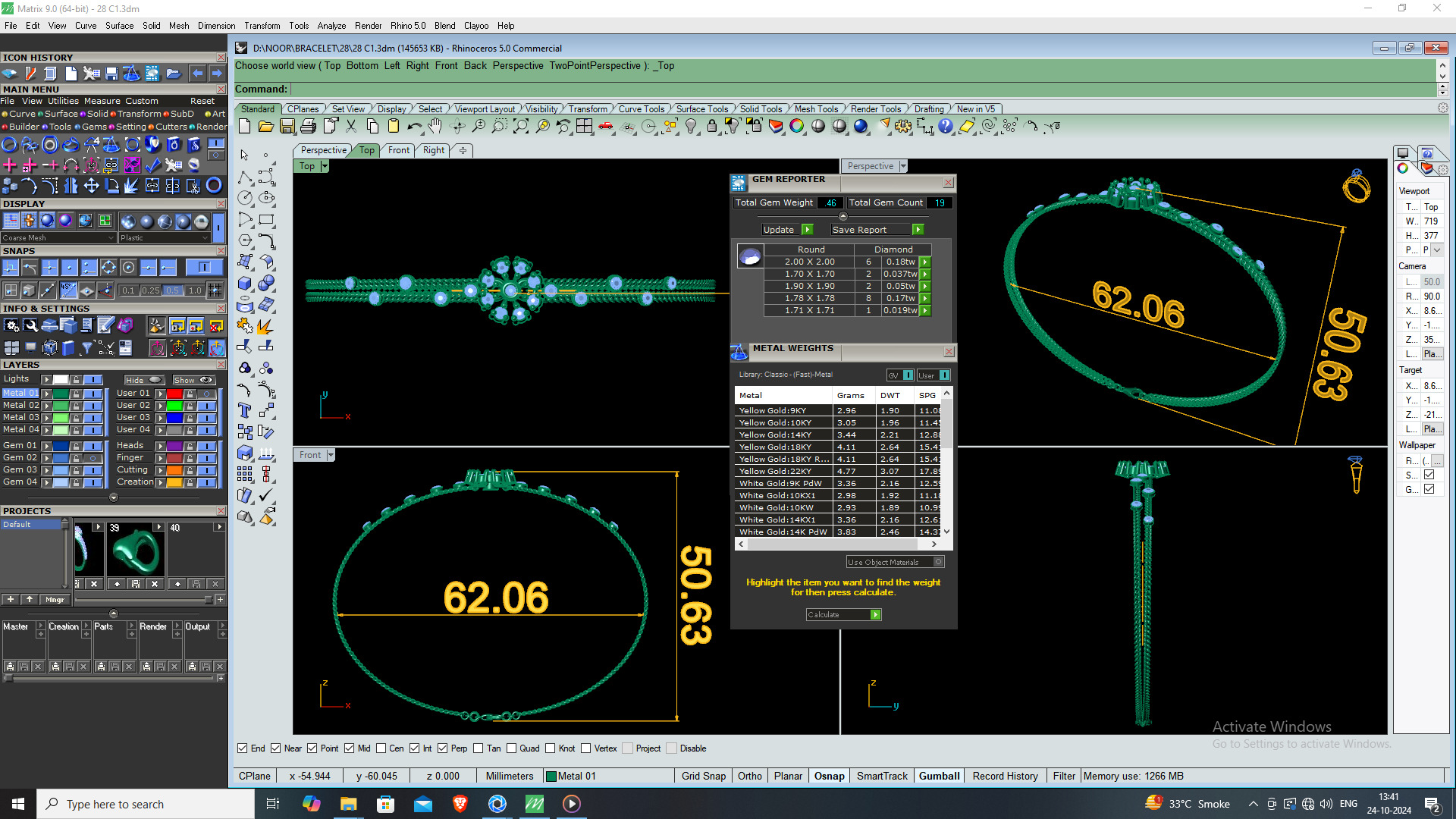This screenshot has width=1456, height=819.
Task: Click the Save file icon in Standard toolbar
Action: point(287,127)
